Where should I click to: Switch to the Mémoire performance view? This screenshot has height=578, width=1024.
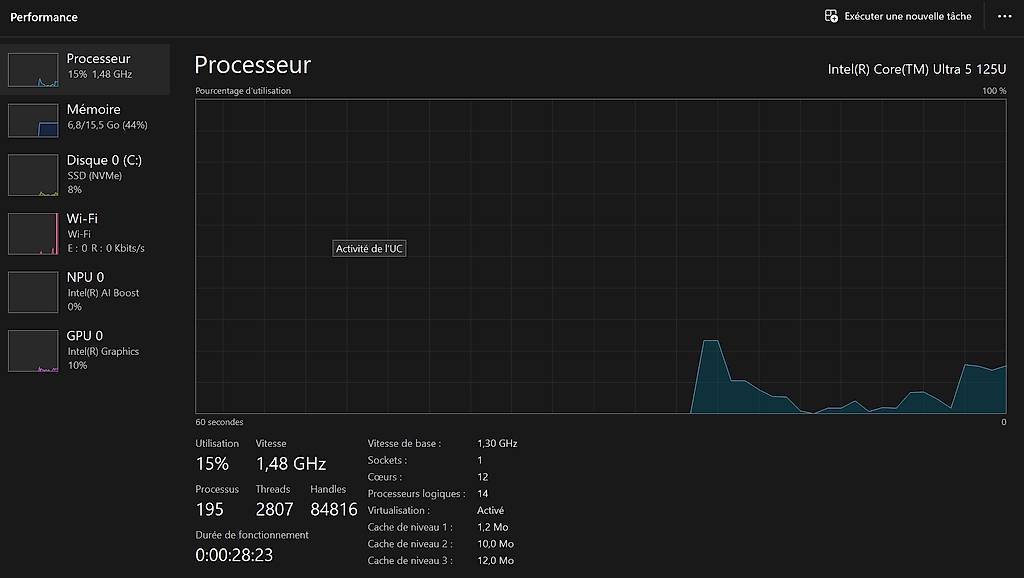94,110
